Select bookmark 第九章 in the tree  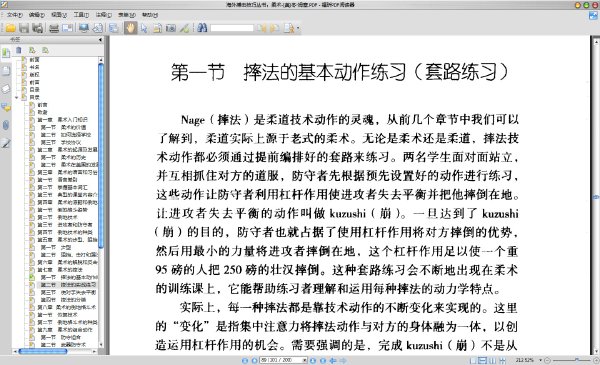tap(65, 329)
